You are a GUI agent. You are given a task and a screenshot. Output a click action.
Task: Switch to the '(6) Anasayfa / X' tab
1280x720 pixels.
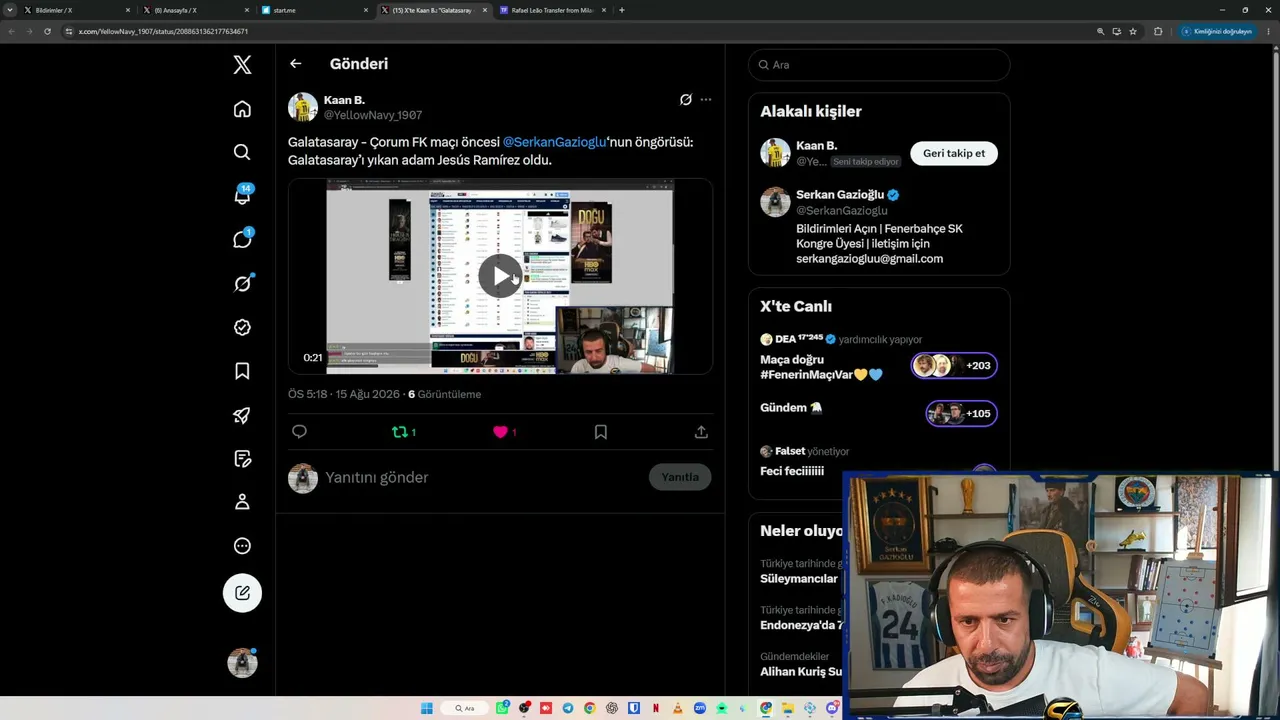tap(194, 10)
